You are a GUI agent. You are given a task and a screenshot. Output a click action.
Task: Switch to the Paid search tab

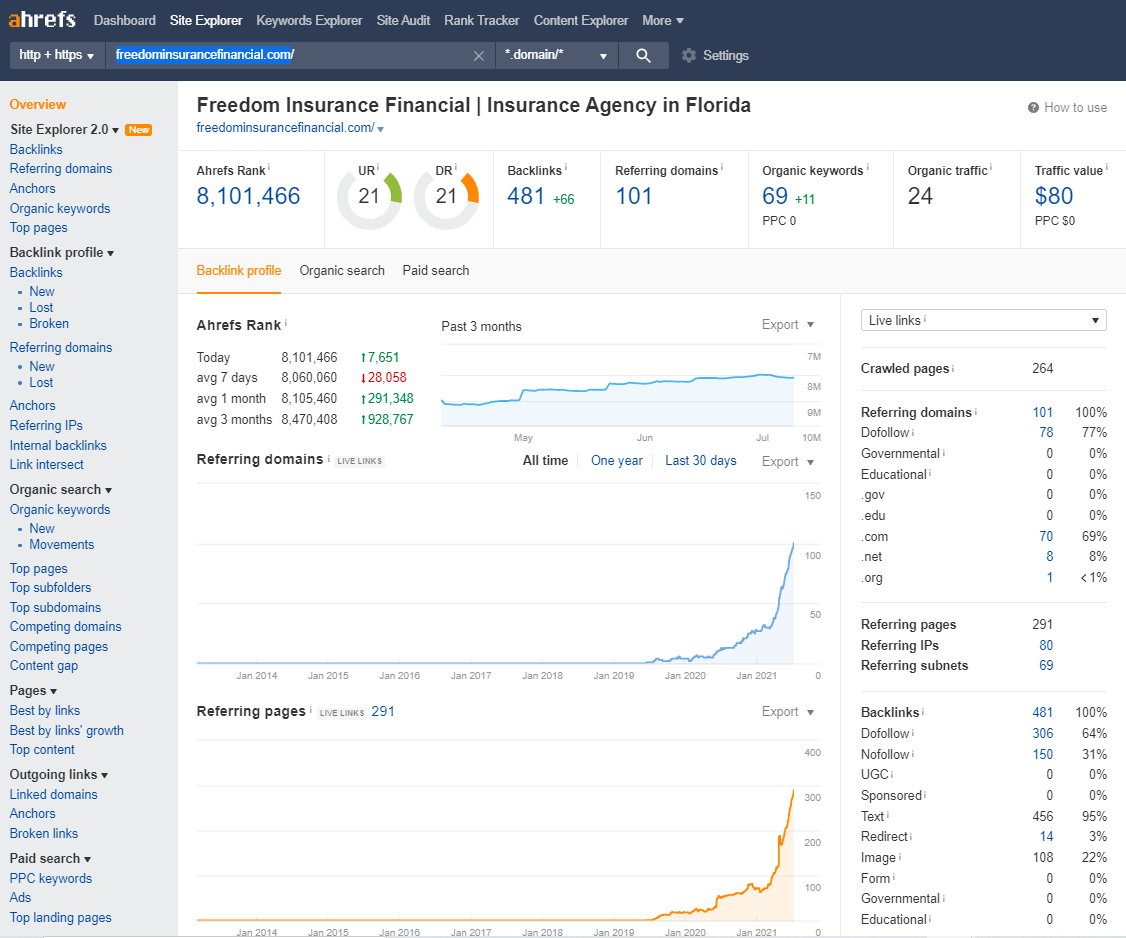click(x=436, y=271)
